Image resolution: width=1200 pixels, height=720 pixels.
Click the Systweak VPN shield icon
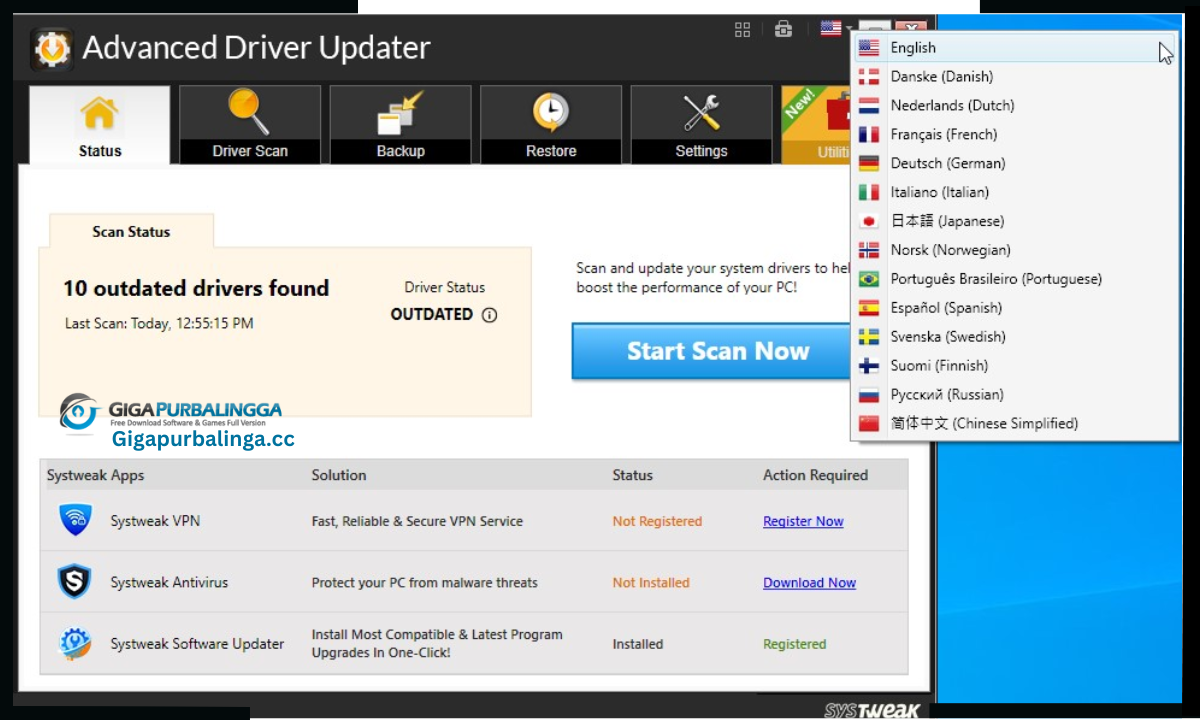click(x=75, y=521)
